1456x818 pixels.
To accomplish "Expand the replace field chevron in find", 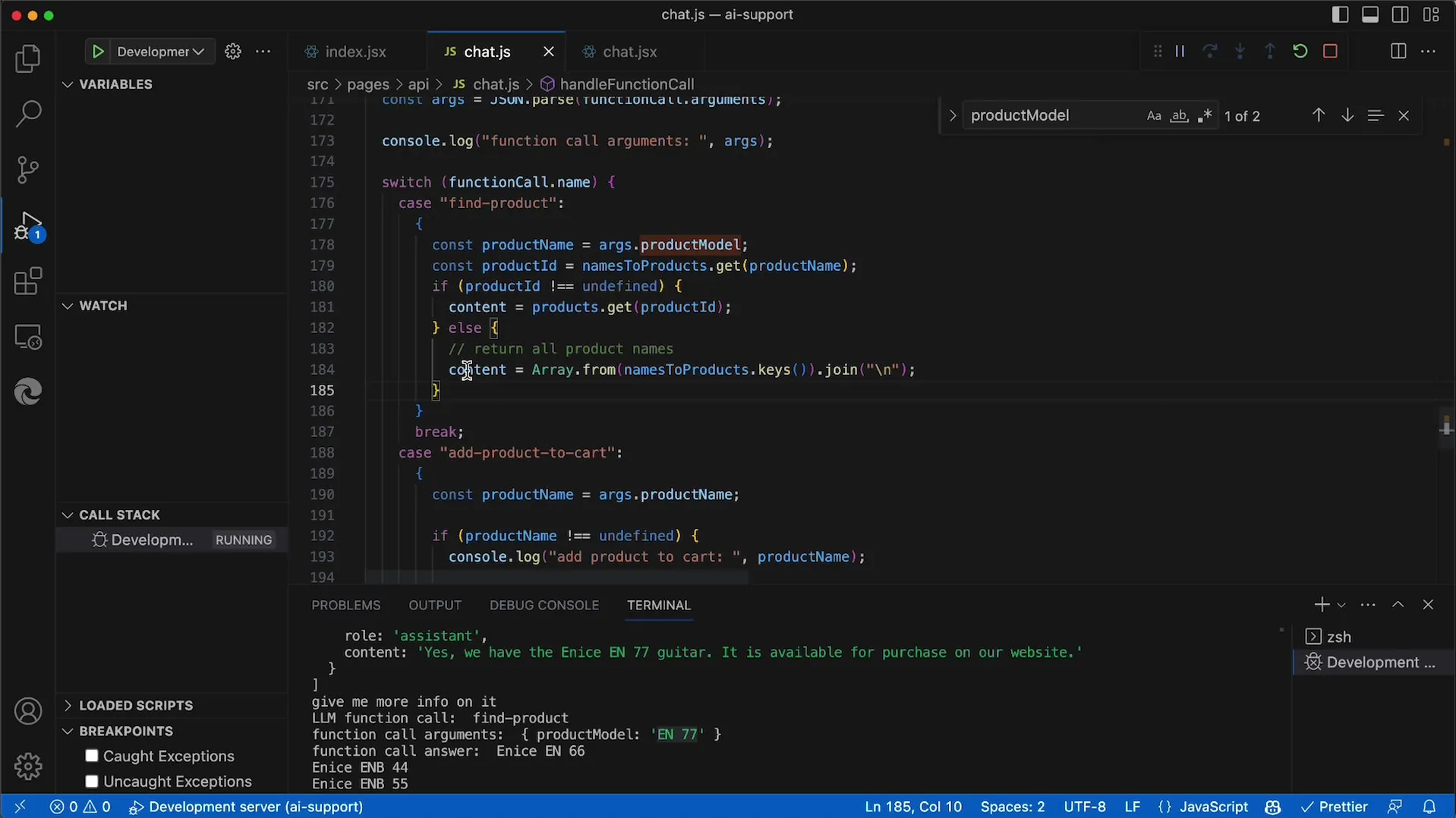I will tap(952, 116).
